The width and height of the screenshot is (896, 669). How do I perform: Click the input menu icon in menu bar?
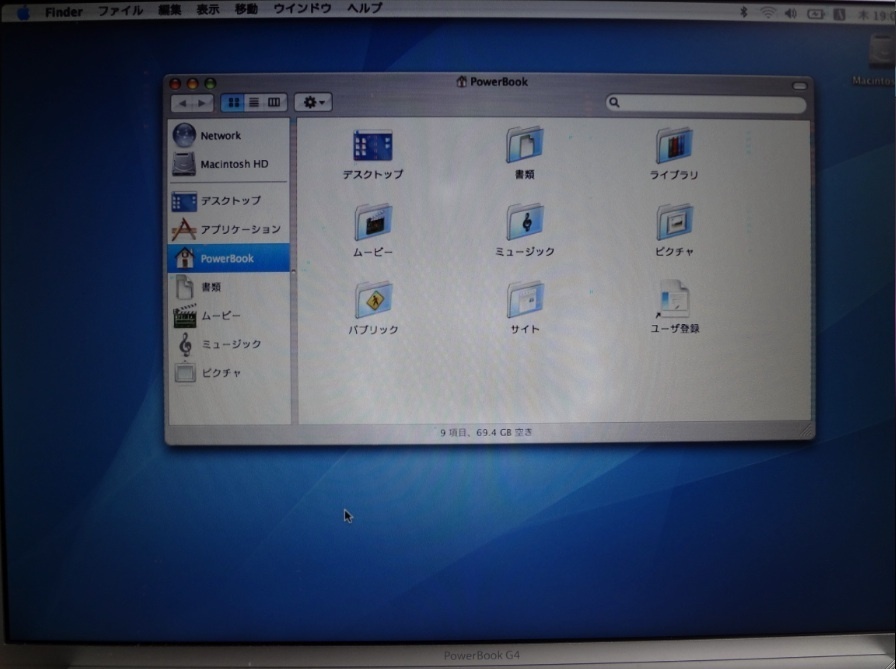839,15
